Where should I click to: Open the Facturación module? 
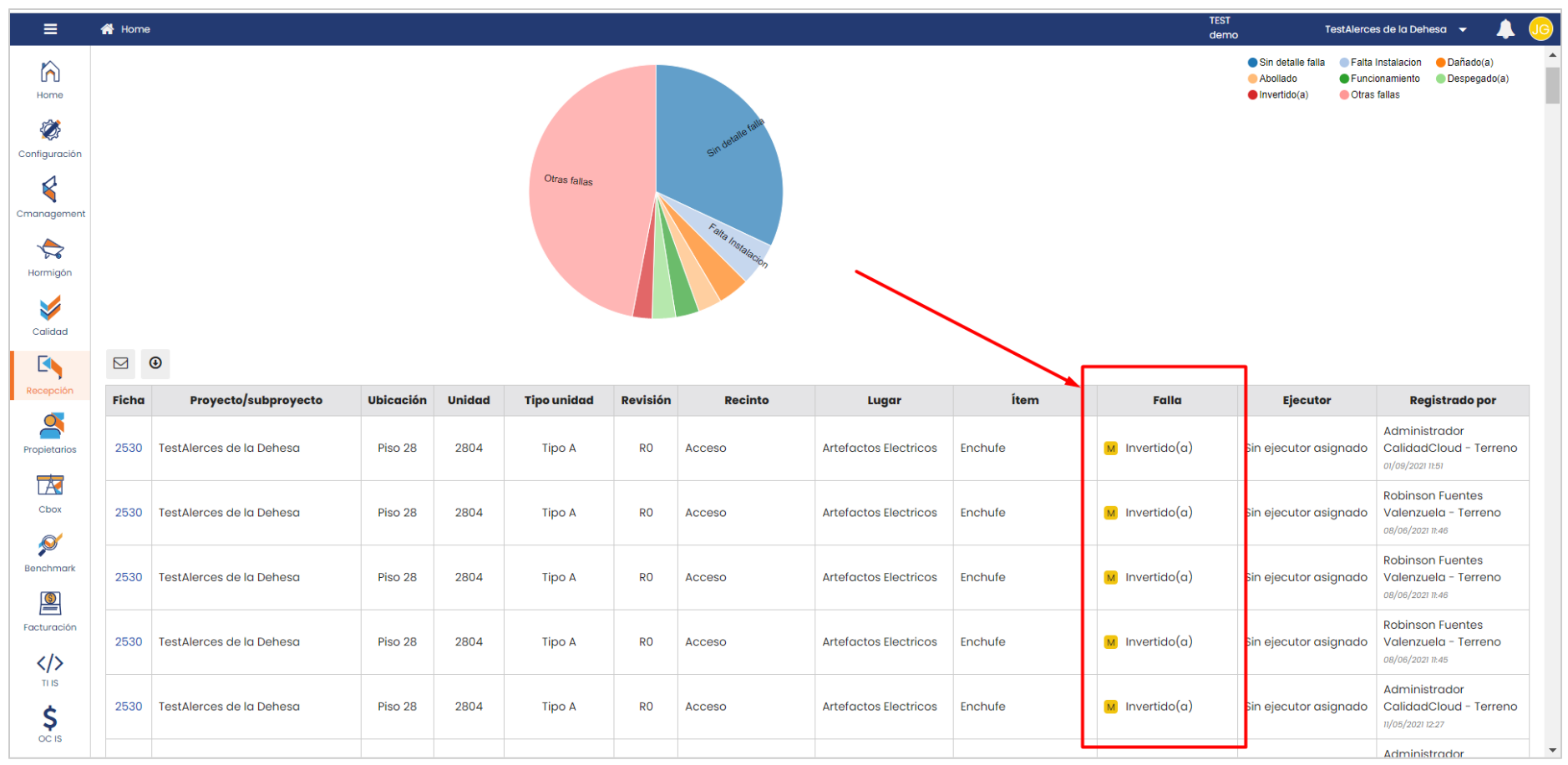[50, 612]
